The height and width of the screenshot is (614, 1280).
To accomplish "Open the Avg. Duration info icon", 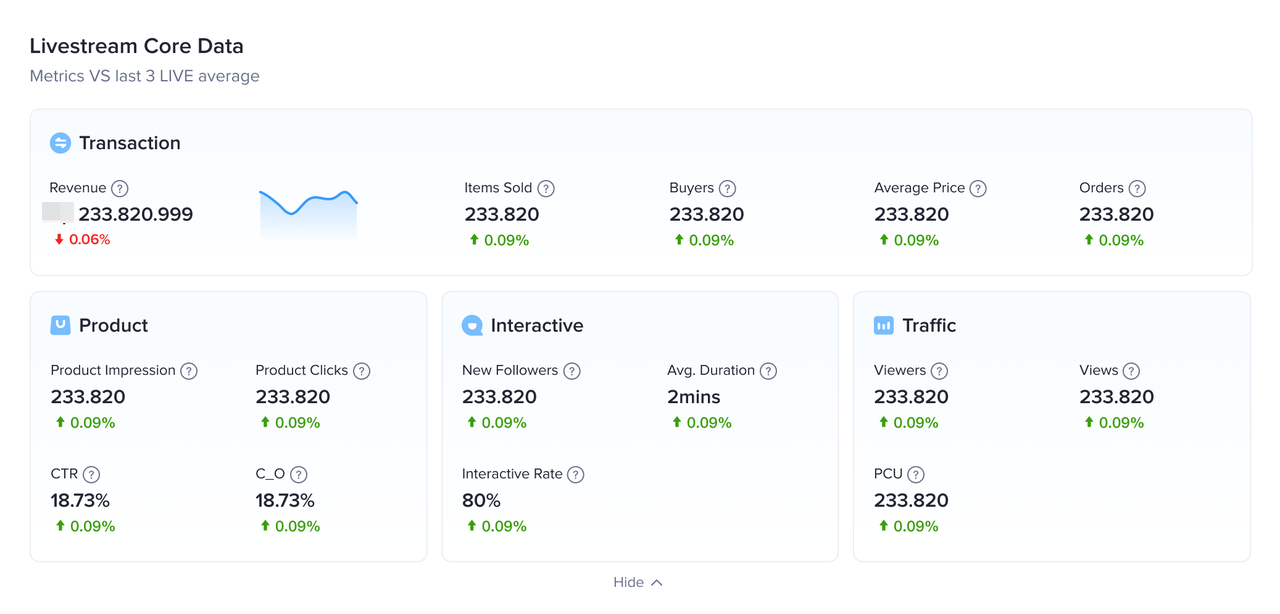I will (x=768, y=371).
